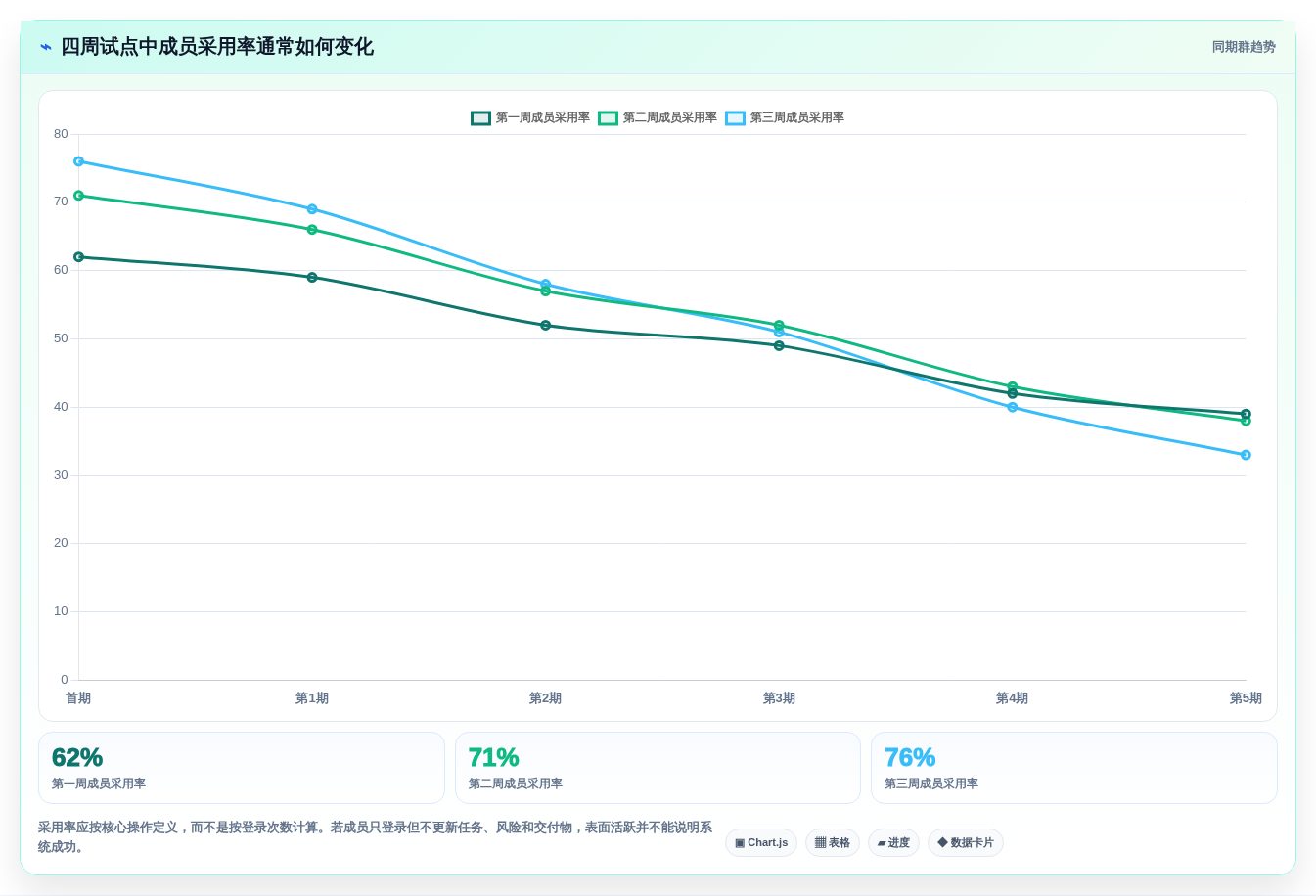Image resolution: width=1316 pixels, height=896 pixels.
Task: Click the 首期 x-axis label
Action: pos(78,698)
